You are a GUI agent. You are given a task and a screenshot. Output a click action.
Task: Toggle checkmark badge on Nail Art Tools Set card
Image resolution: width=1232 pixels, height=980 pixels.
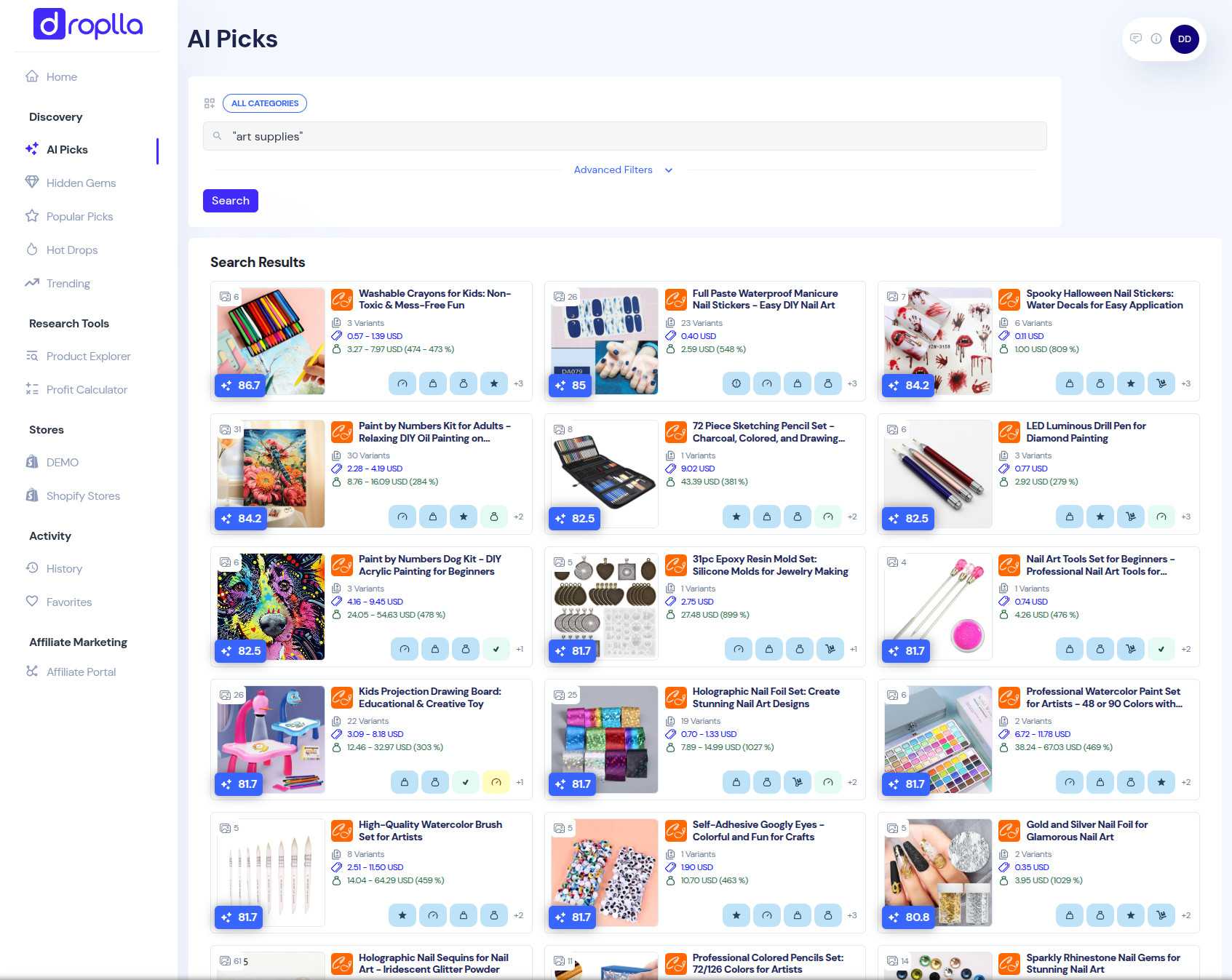[x=1161, y=649]
